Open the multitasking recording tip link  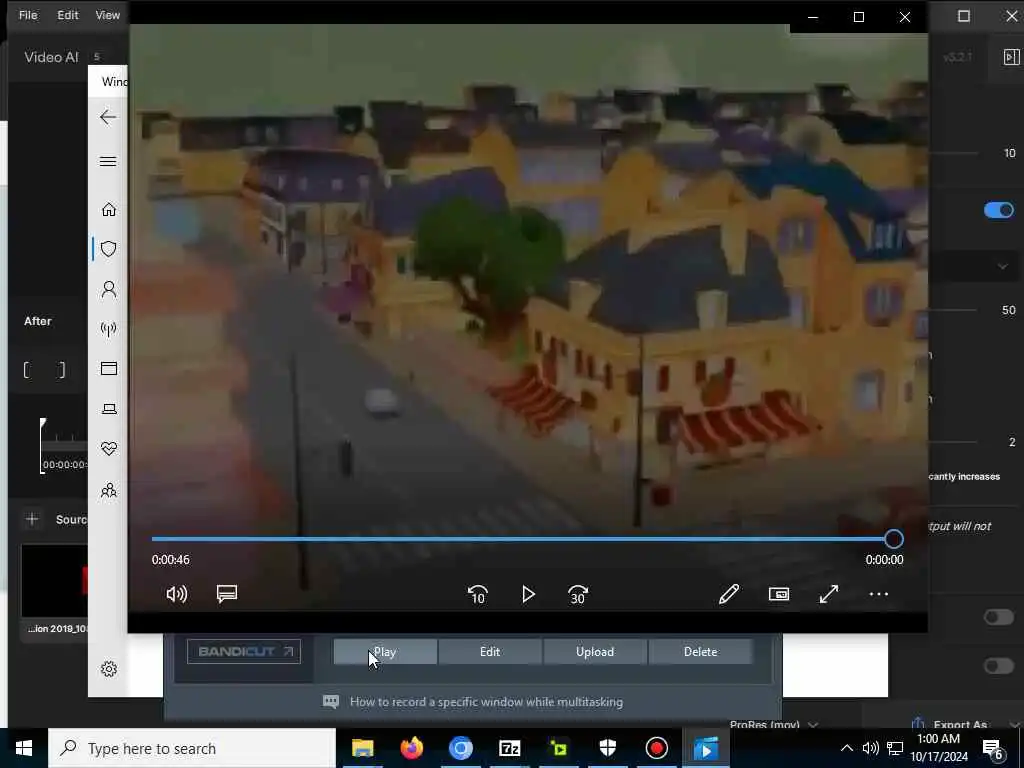[486, 702]
